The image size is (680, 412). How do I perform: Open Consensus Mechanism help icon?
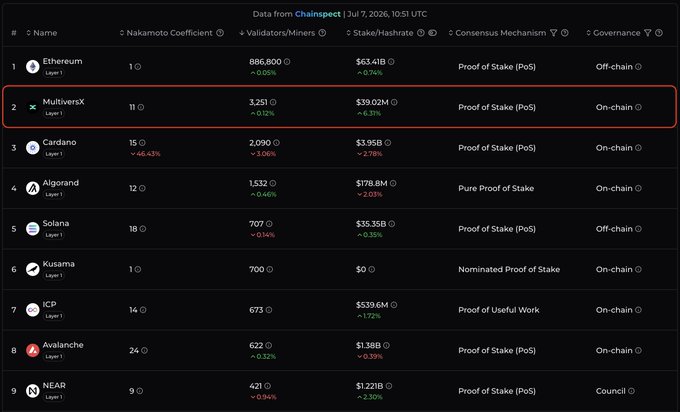point(565,33)
